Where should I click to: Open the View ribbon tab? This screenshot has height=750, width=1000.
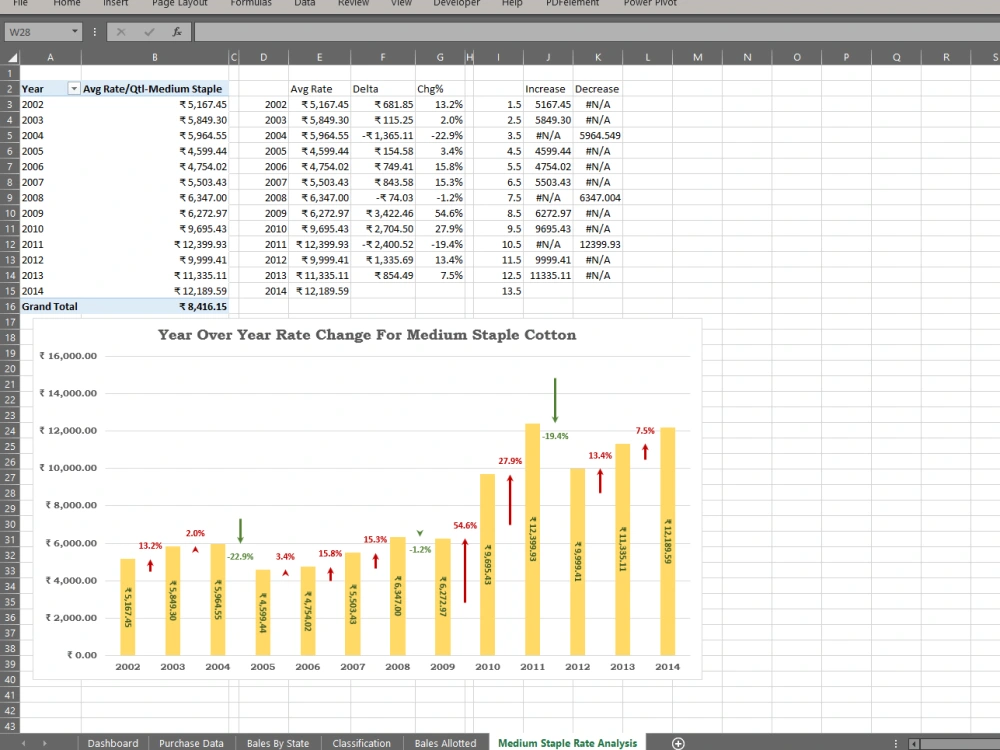(x=401, y=3)
